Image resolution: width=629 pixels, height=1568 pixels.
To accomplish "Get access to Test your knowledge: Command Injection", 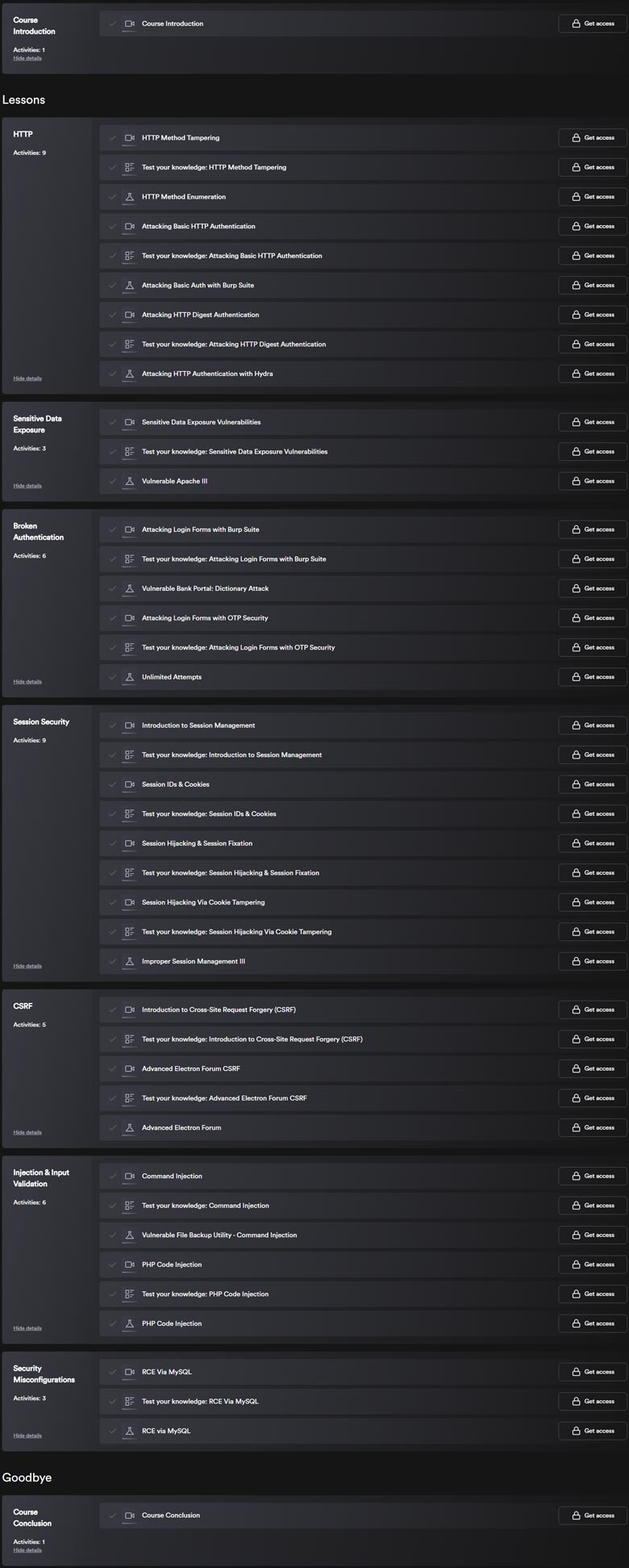I will 593,1206.
